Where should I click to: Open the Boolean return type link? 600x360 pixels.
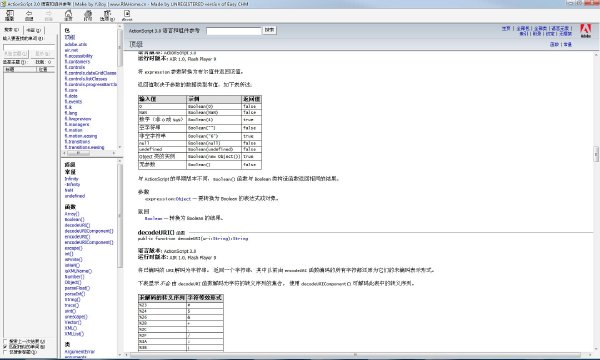153,218
